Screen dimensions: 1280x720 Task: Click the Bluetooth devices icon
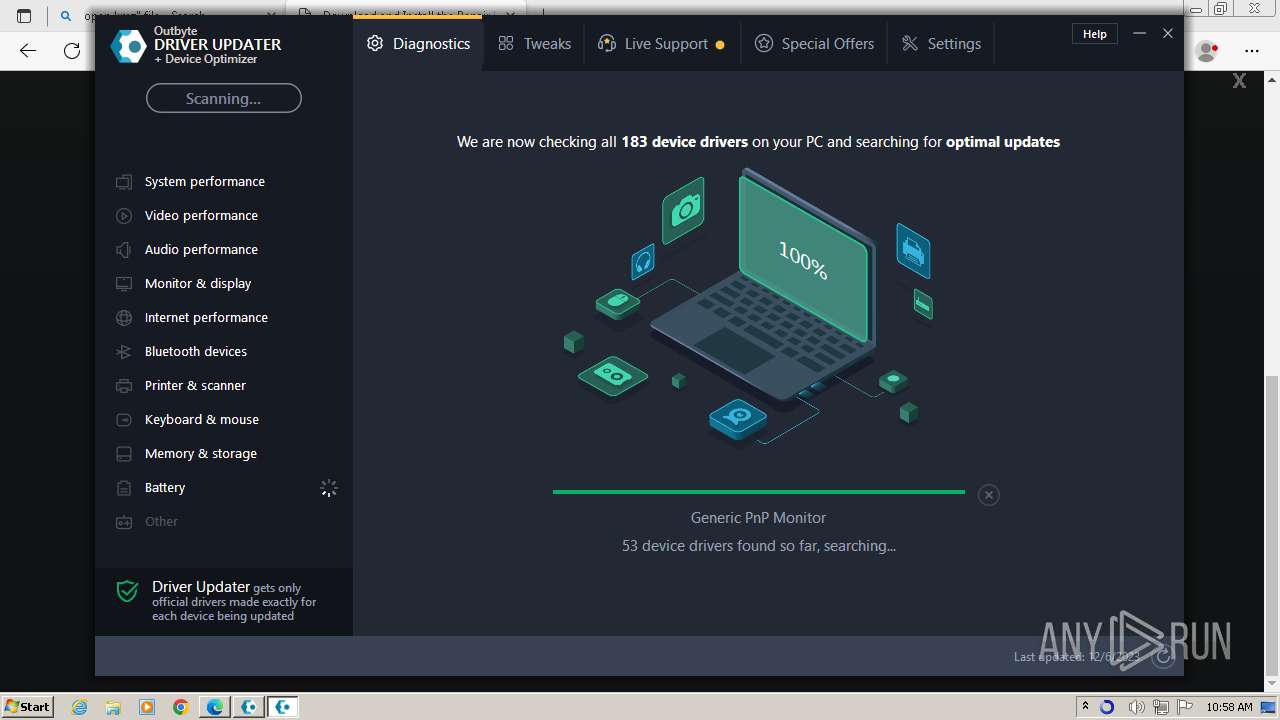124,352
